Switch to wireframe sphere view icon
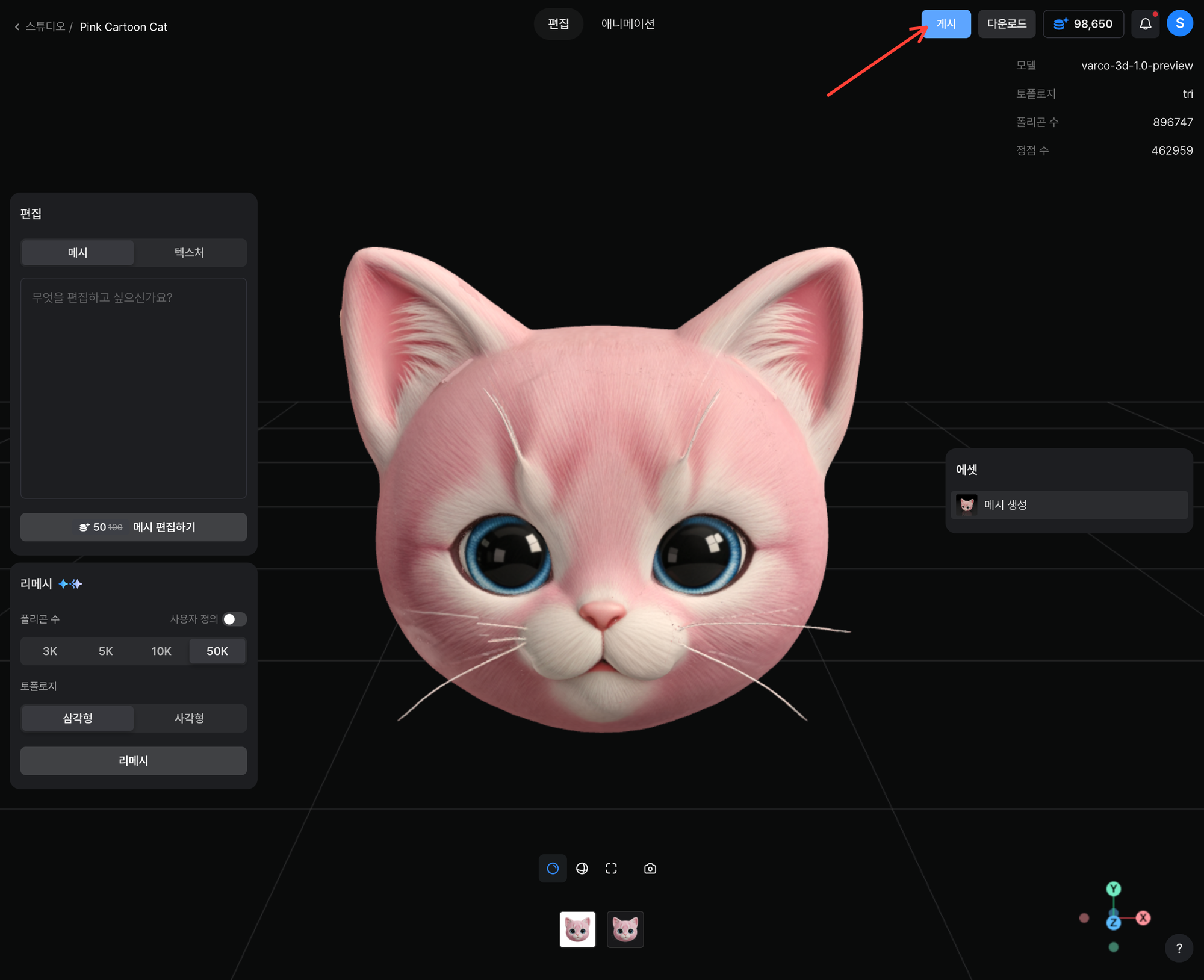This screenshot has width=1204, height=980. coord(582,869)
